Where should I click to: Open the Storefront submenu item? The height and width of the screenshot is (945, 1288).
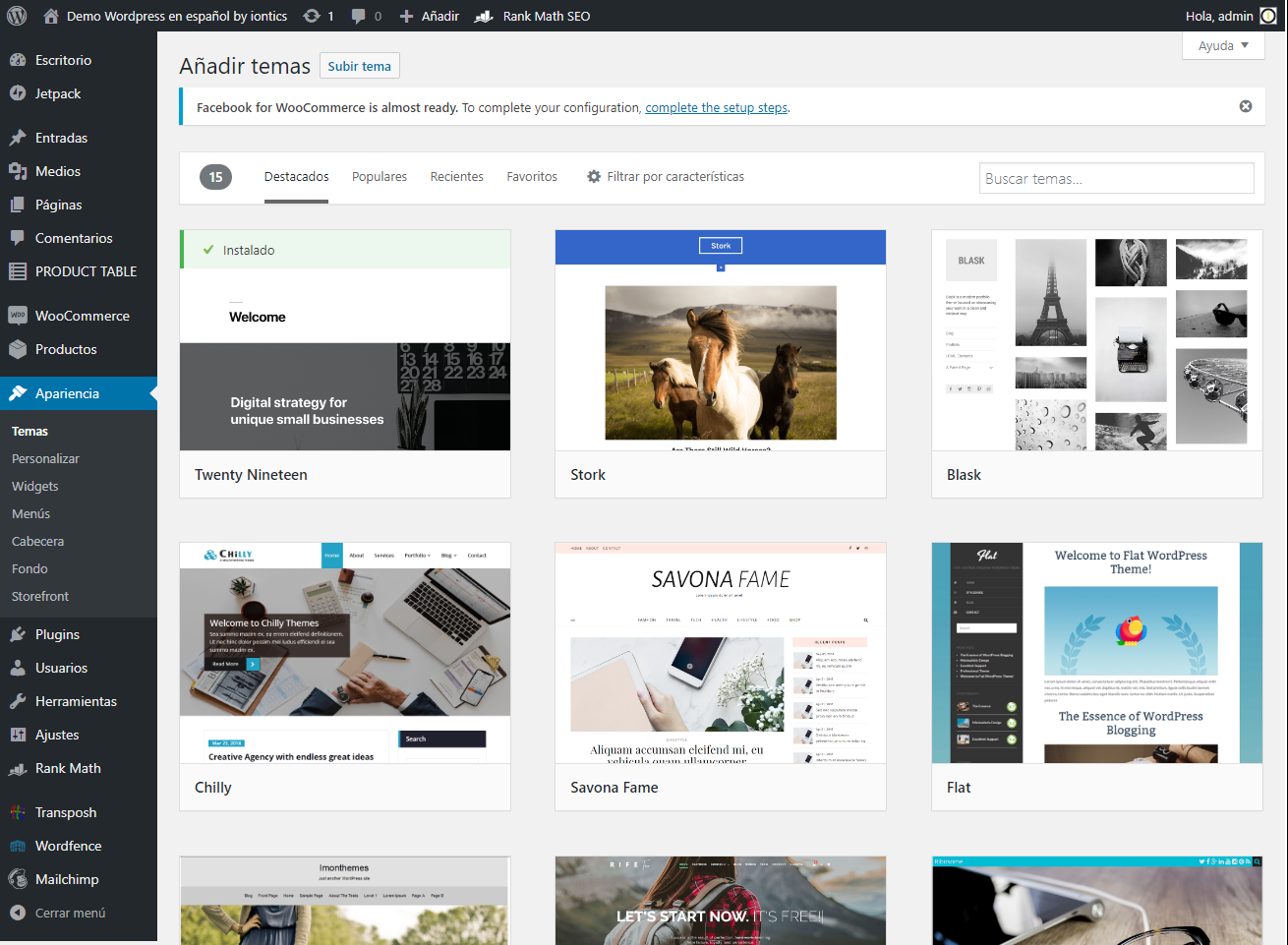tap(40, 597)
